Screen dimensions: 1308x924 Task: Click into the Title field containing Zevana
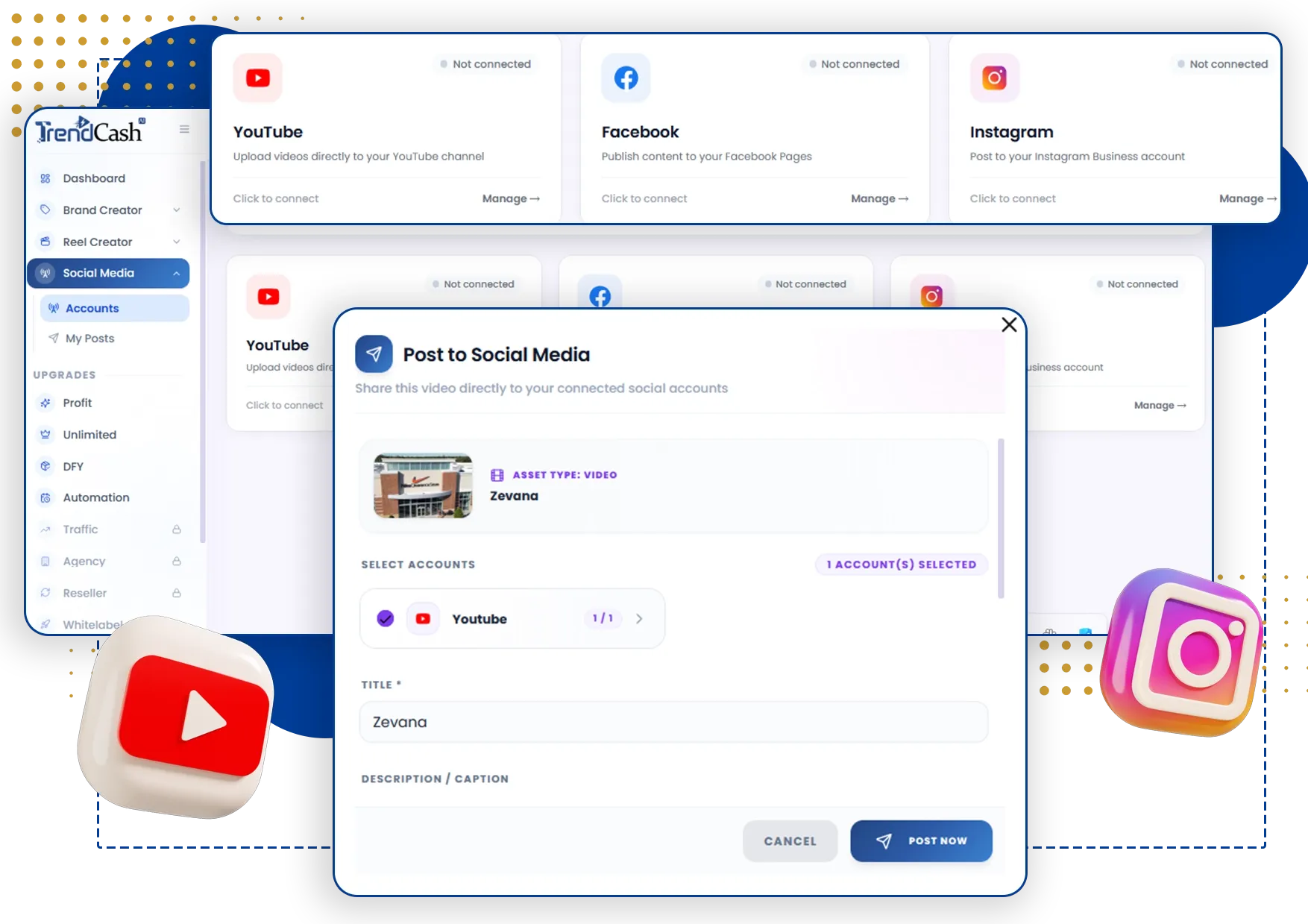(673, 722)
